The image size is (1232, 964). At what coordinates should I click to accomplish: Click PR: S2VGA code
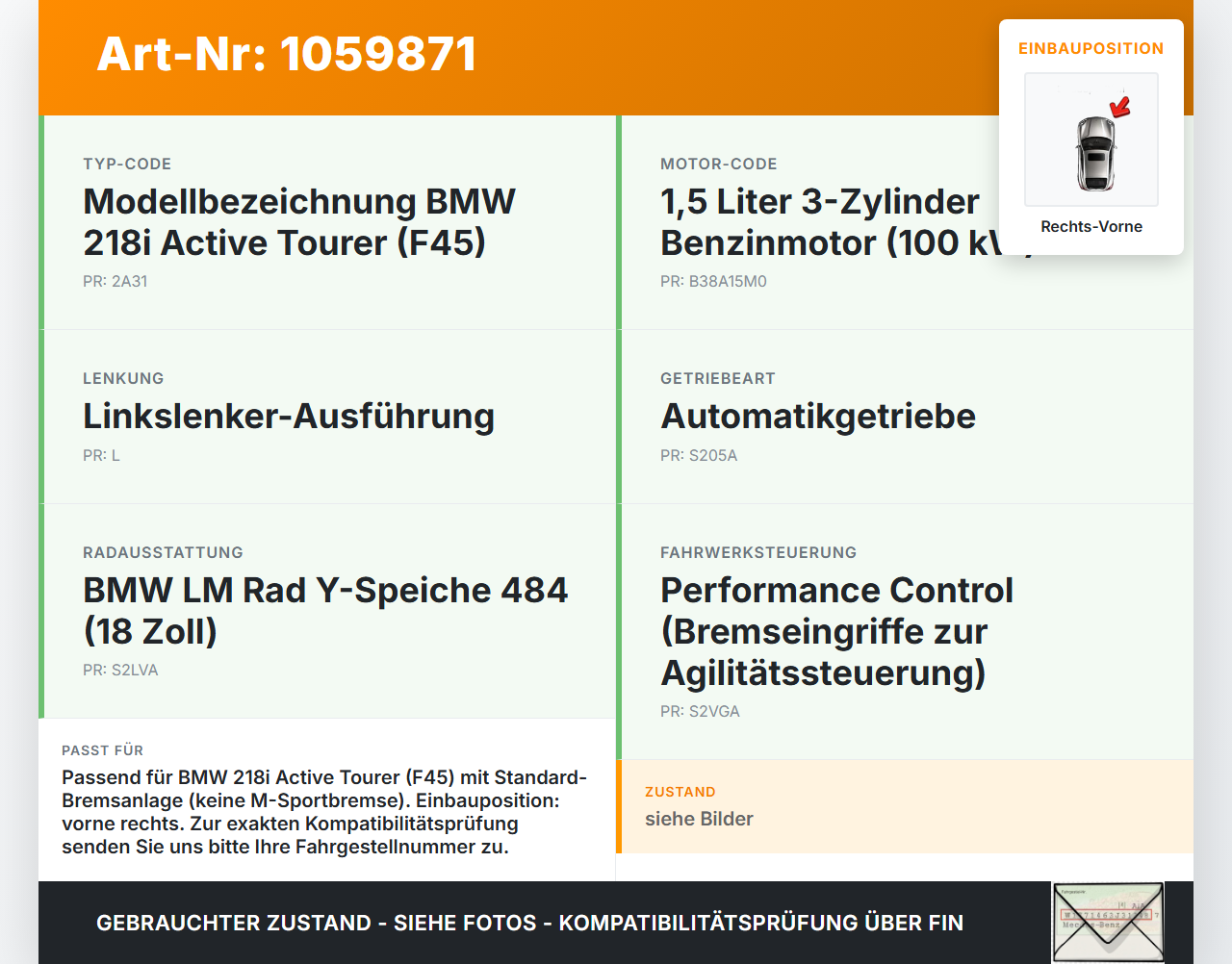click(700, 711)
